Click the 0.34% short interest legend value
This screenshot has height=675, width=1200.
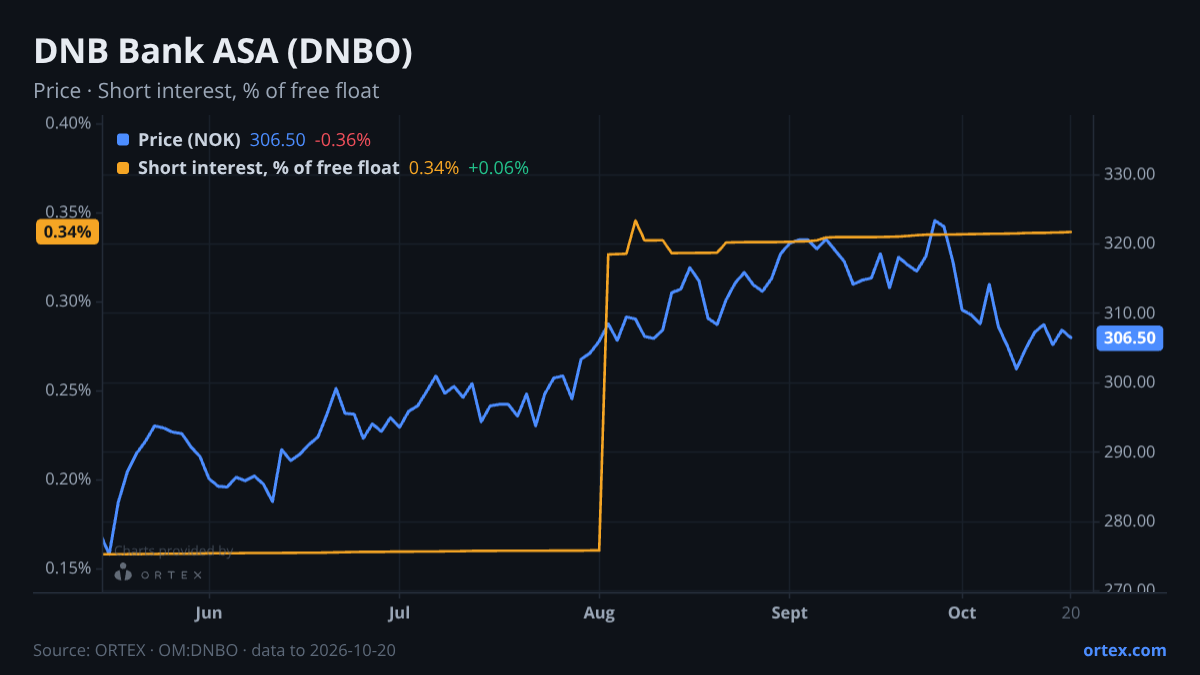pyautogui.click(x=434, y=168)
